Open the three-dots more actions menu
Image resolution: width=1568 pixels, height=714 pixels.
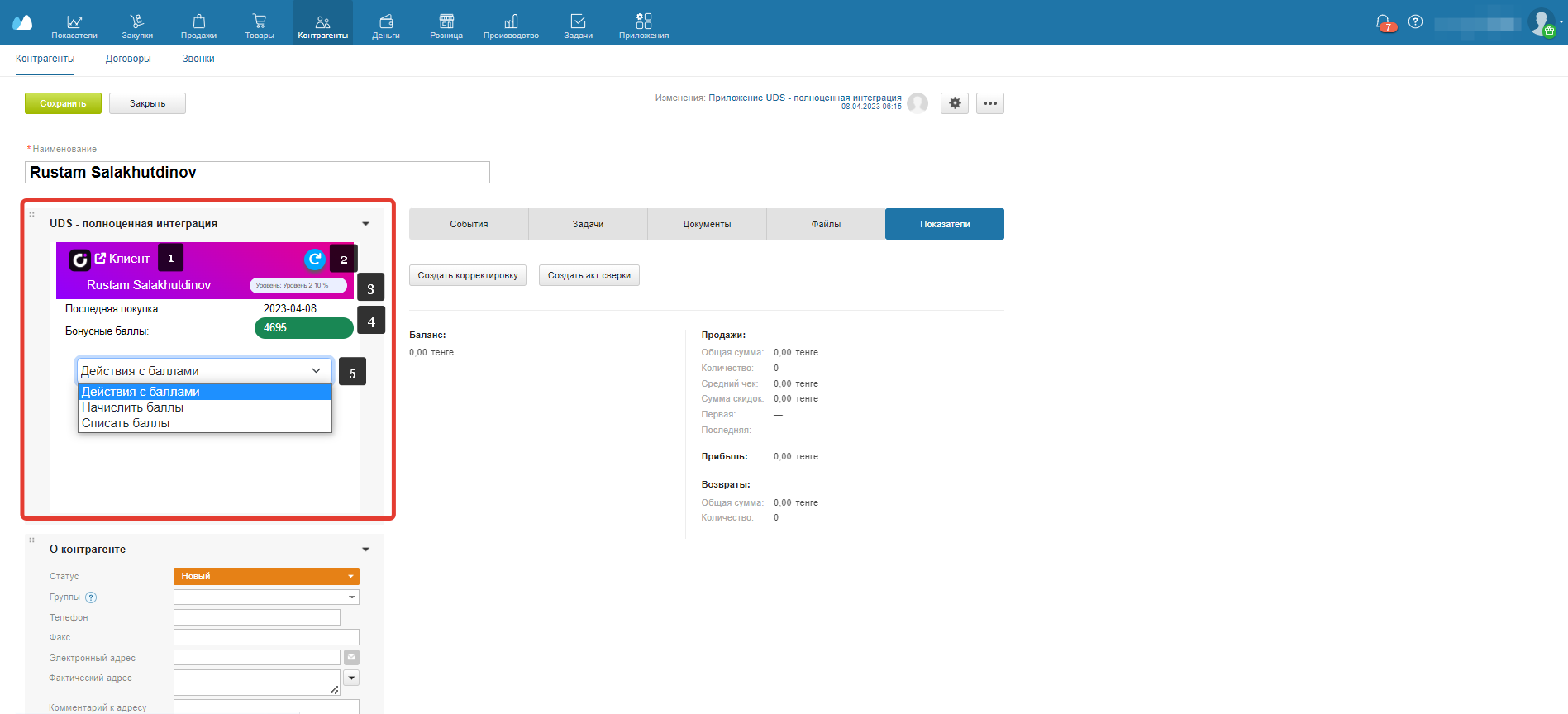989,103
